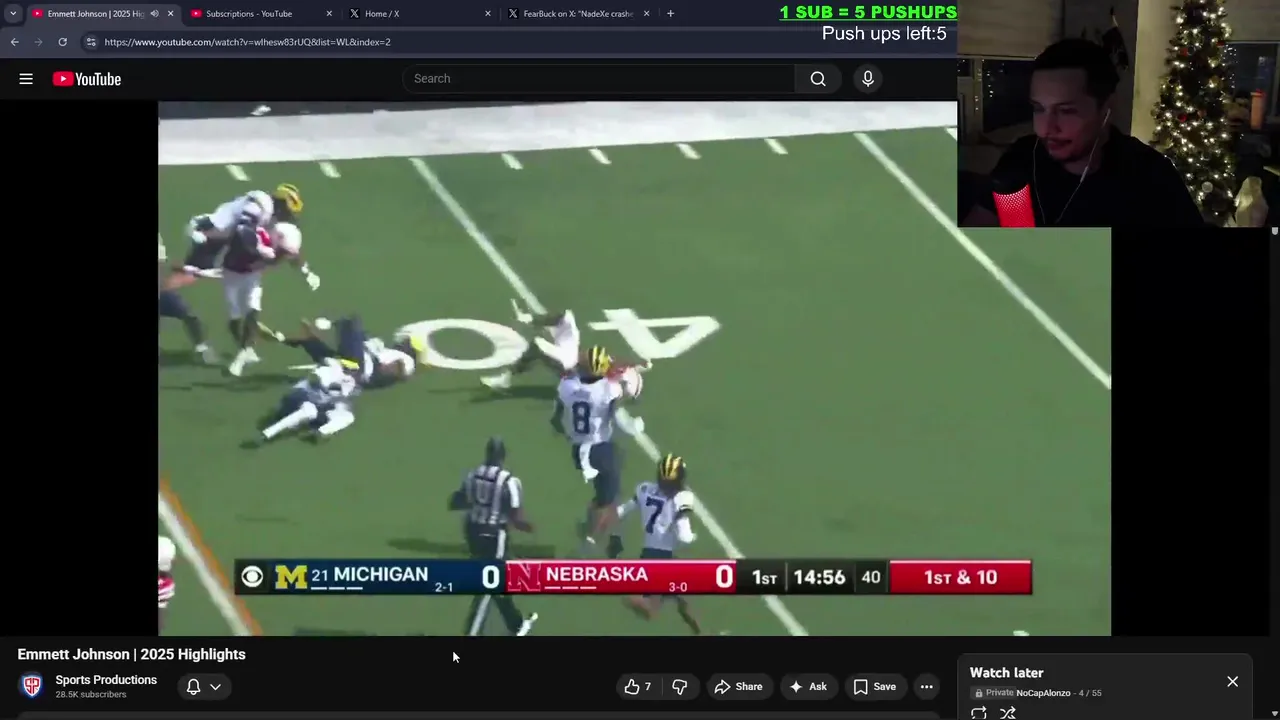
Task: Focus the YouTube Search input field
Action: pyautogui.click(x=600, y=79)
